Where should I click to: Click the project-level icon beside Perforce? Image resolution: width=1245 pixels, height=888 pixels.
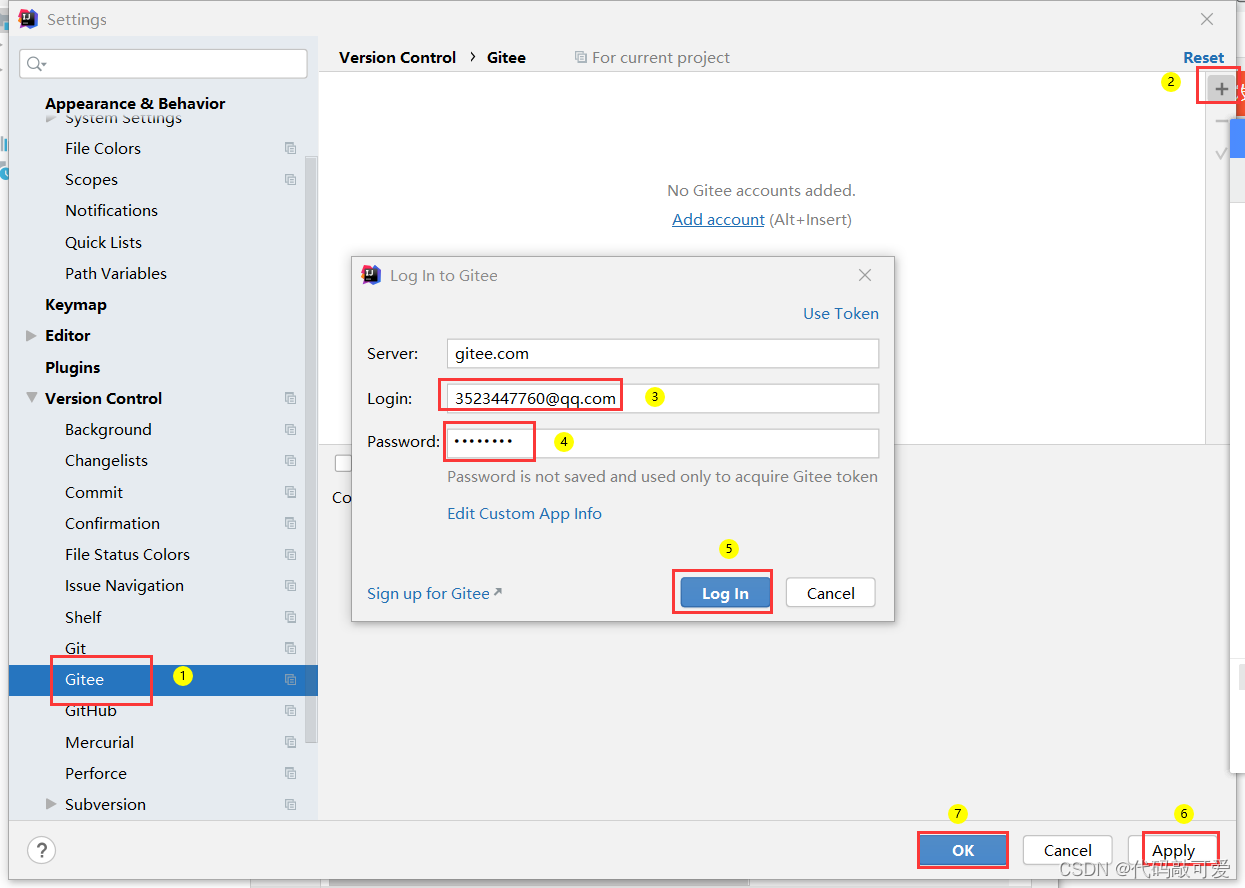pos(290,773)
